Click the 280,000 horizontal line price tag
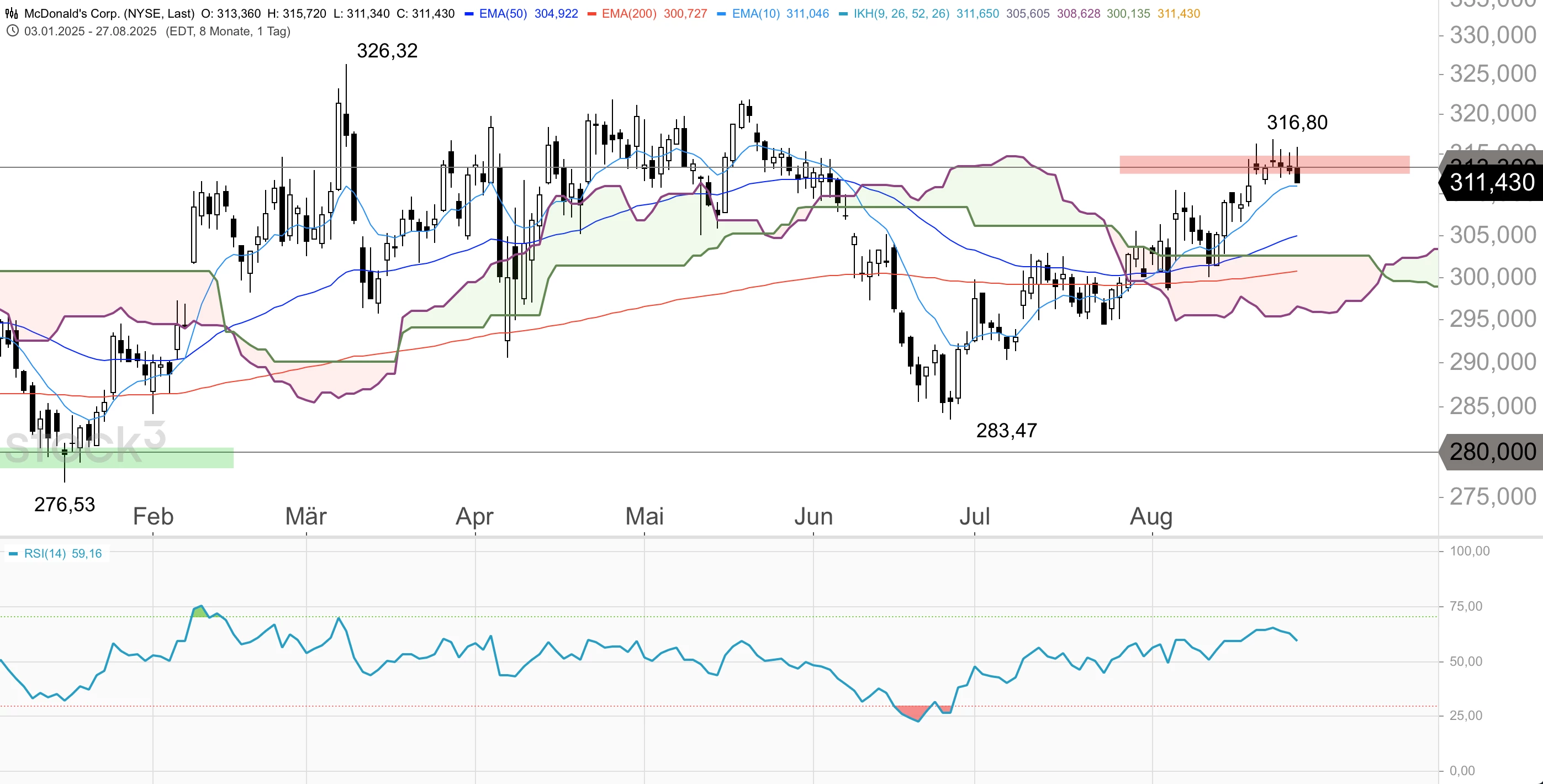 [1492, 452]
